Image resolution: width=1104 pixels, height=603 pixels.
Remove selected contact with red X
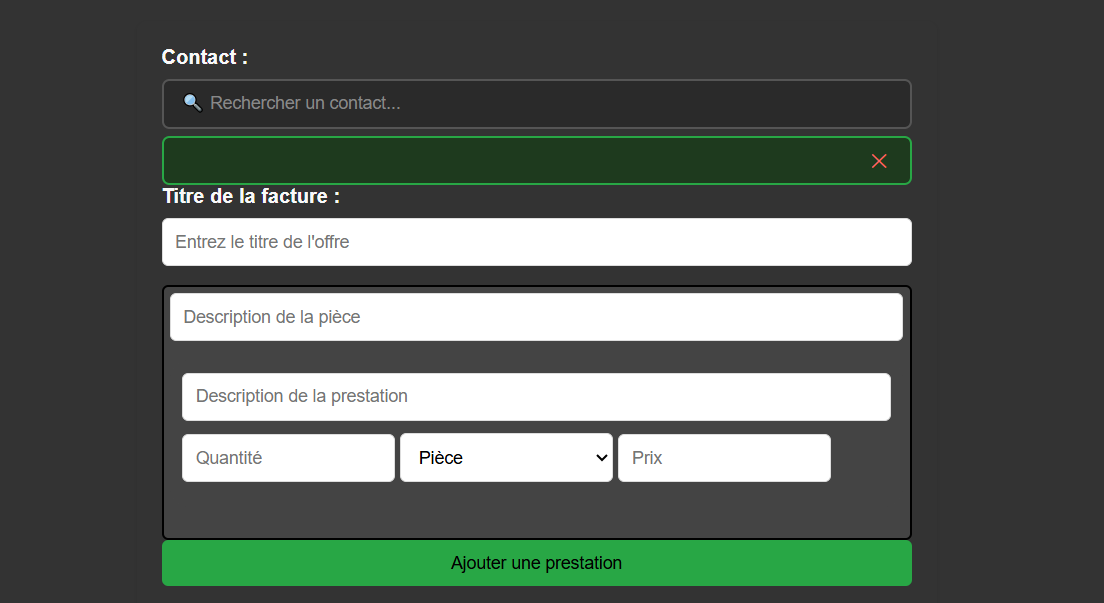pos(879,161)
